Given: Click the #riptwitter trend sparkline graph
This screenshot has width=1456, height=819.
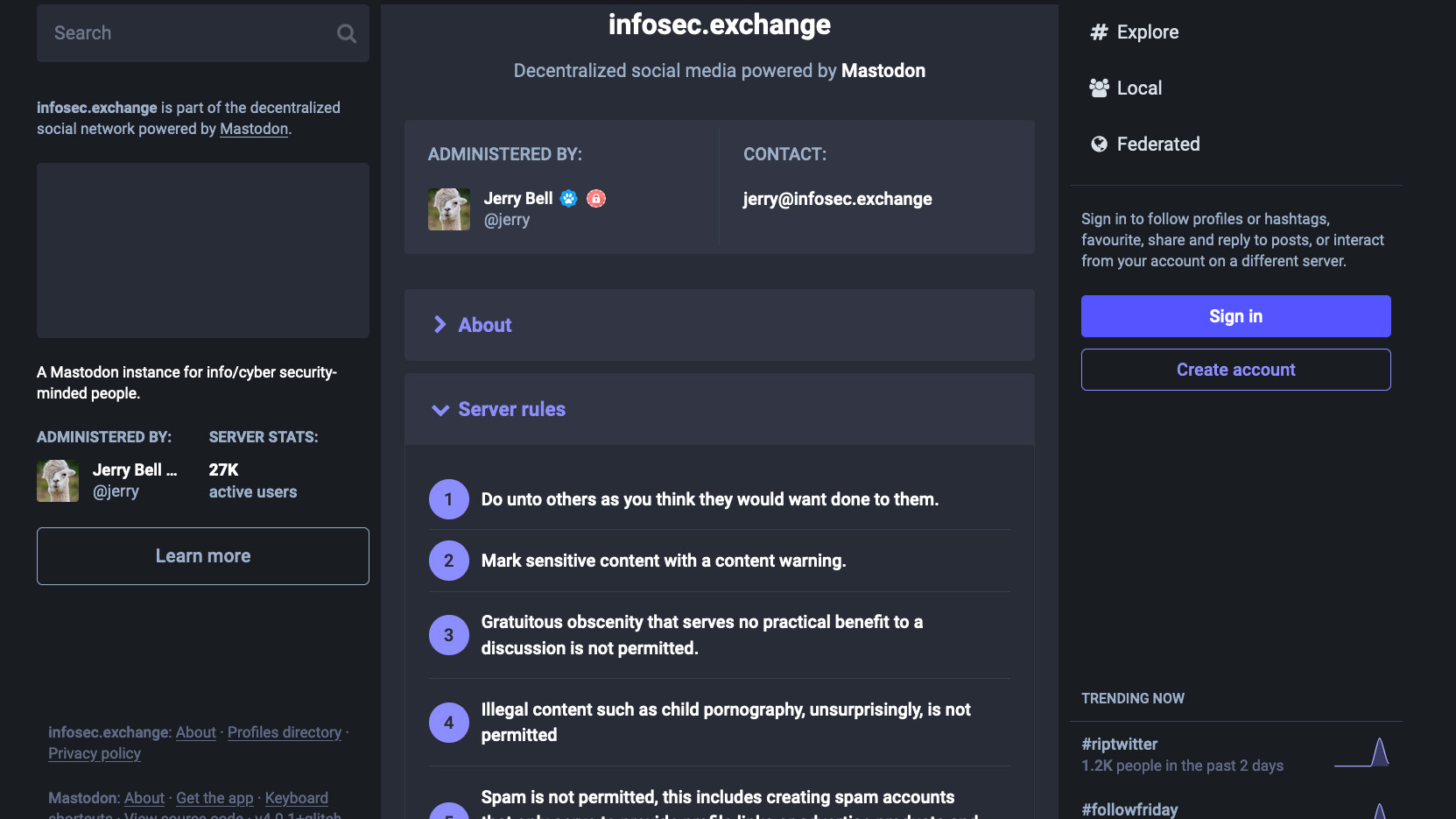Looking at the screenshot, I should [1362, 752].
